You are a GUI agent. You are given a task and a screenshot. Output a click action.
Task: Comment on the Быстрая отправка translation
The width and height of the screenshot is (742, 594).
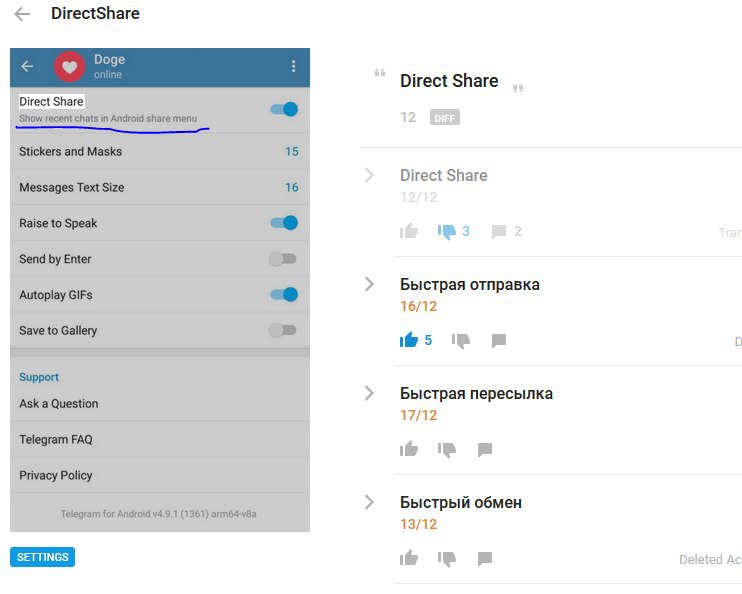tap(499, 340)
